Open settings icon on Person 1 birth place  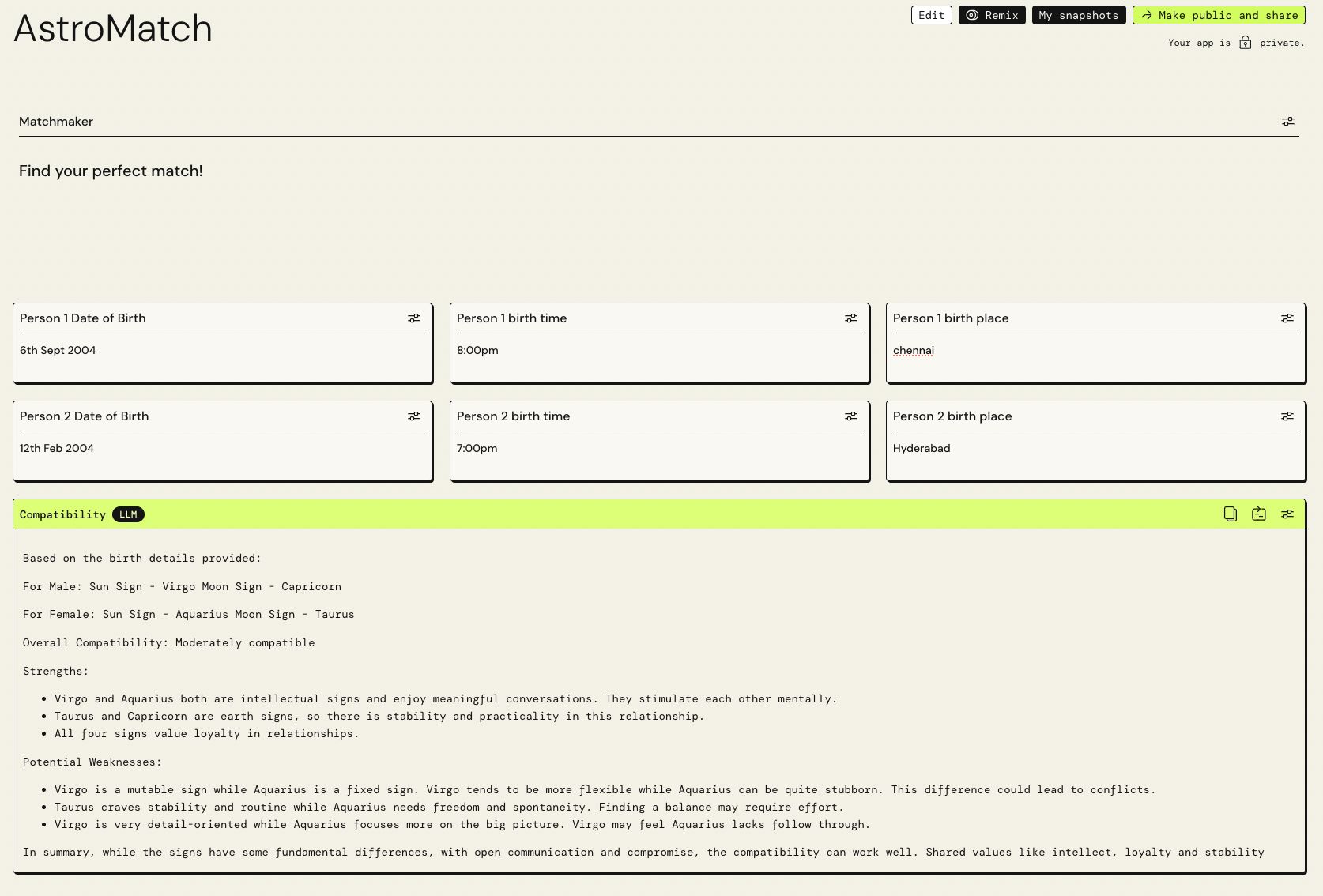click(1287, 318)
